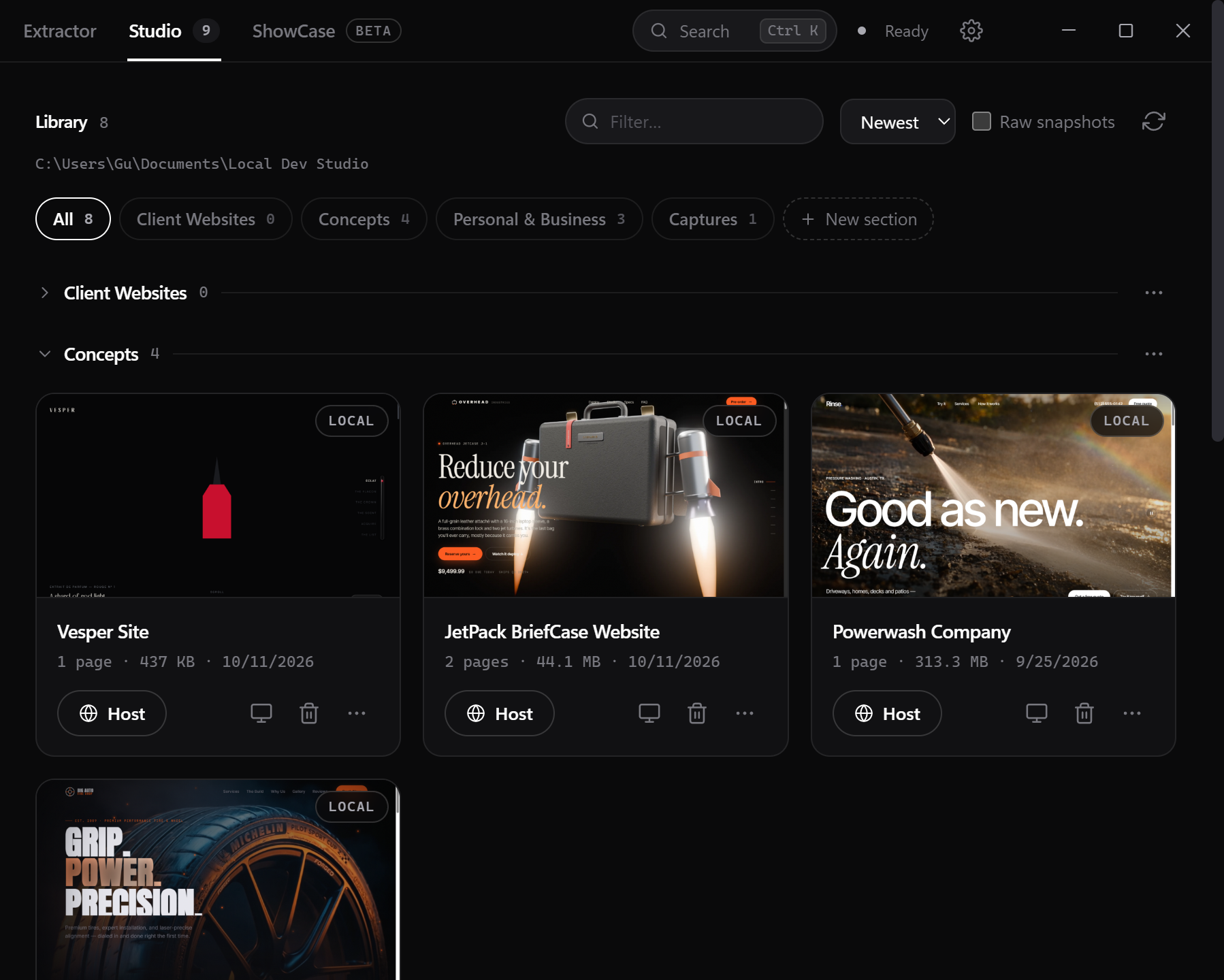Viewport: 1224px width, 980px height.
Task: Click the magnifier icon in the Filter field
Action: coord(590,121)
